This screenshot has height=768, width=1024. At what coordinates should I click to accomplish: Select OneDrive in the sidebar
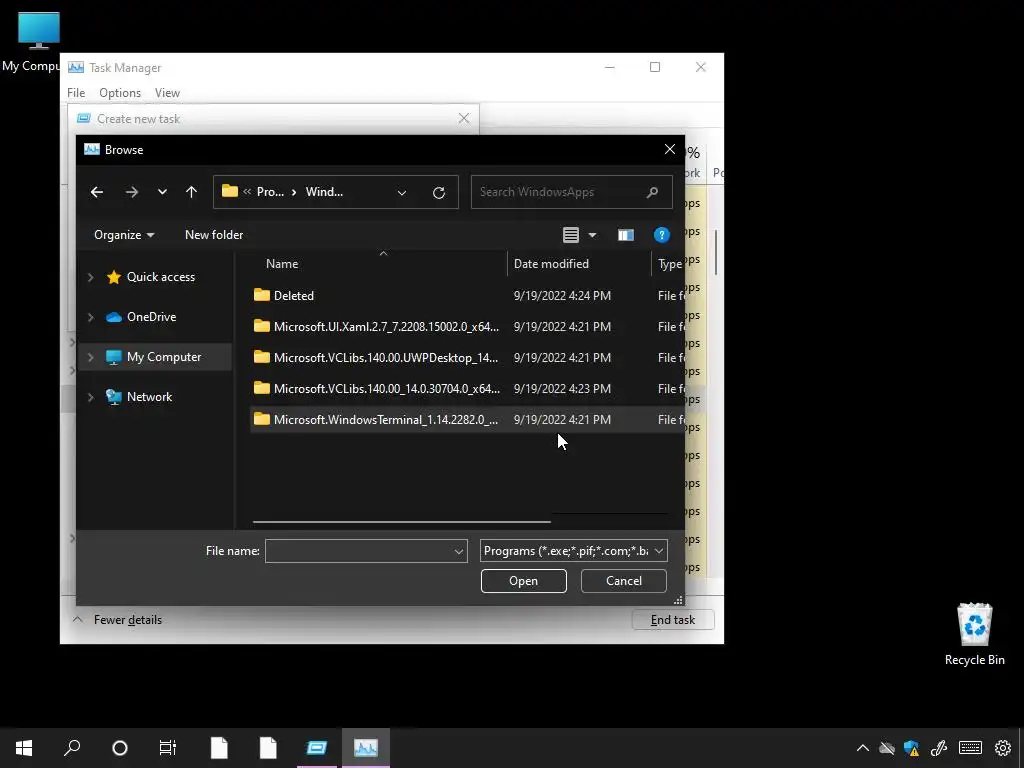pos(152,317)
